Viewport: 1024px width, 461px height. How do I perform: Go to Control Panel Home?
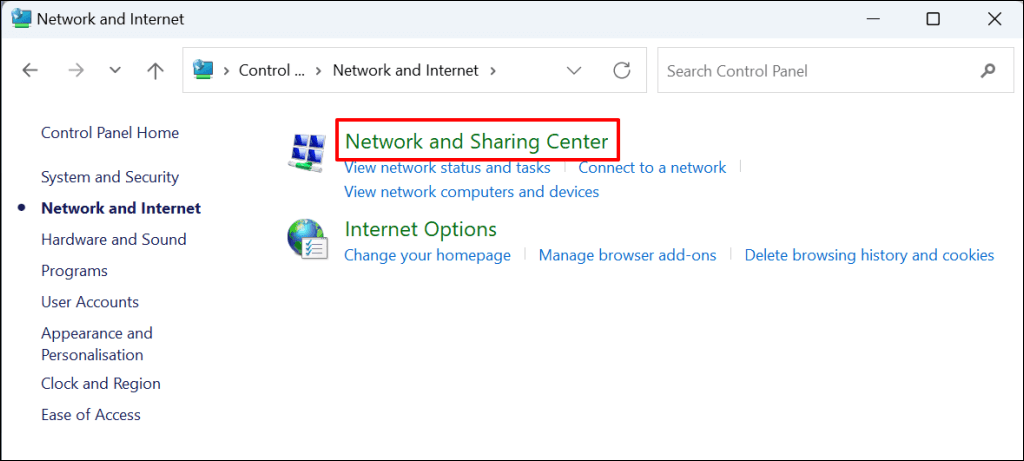(x=110, y=133)
